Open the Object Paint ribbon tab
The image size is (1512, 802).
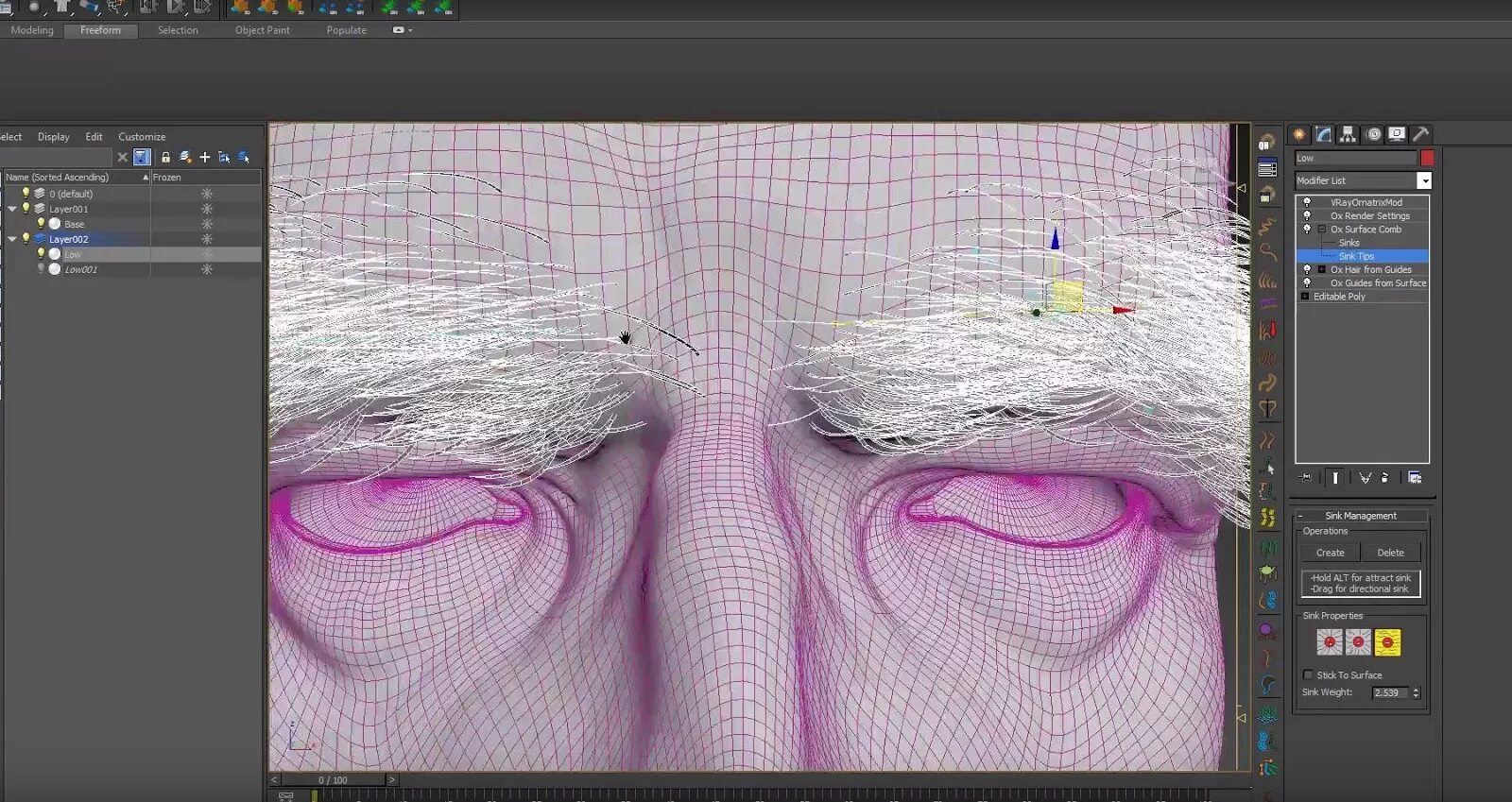263,30
